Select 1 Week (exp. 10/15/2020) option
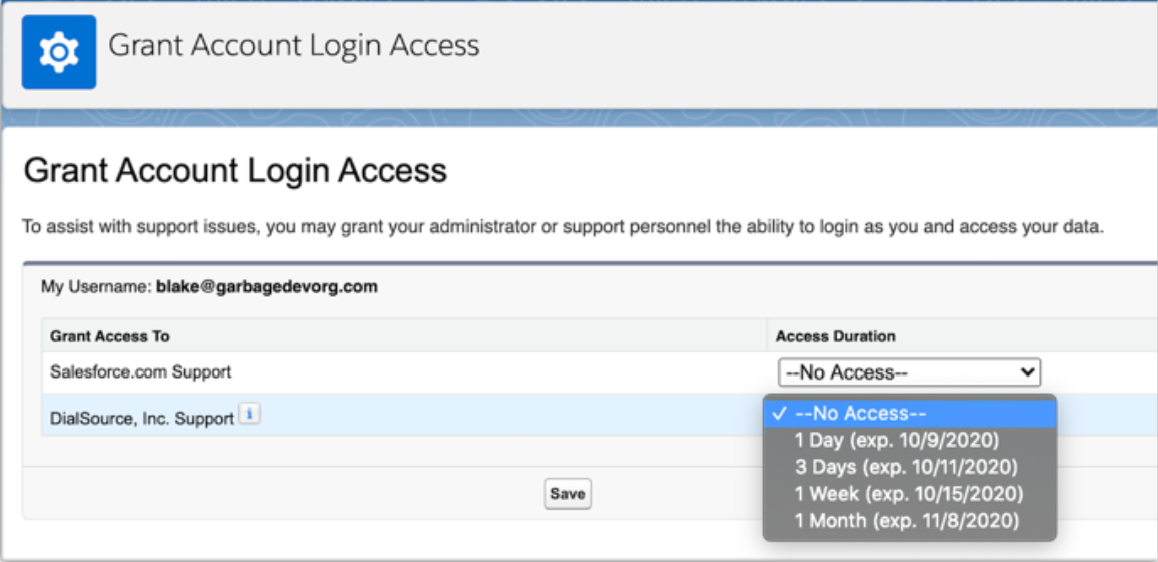 pos(908,494)
